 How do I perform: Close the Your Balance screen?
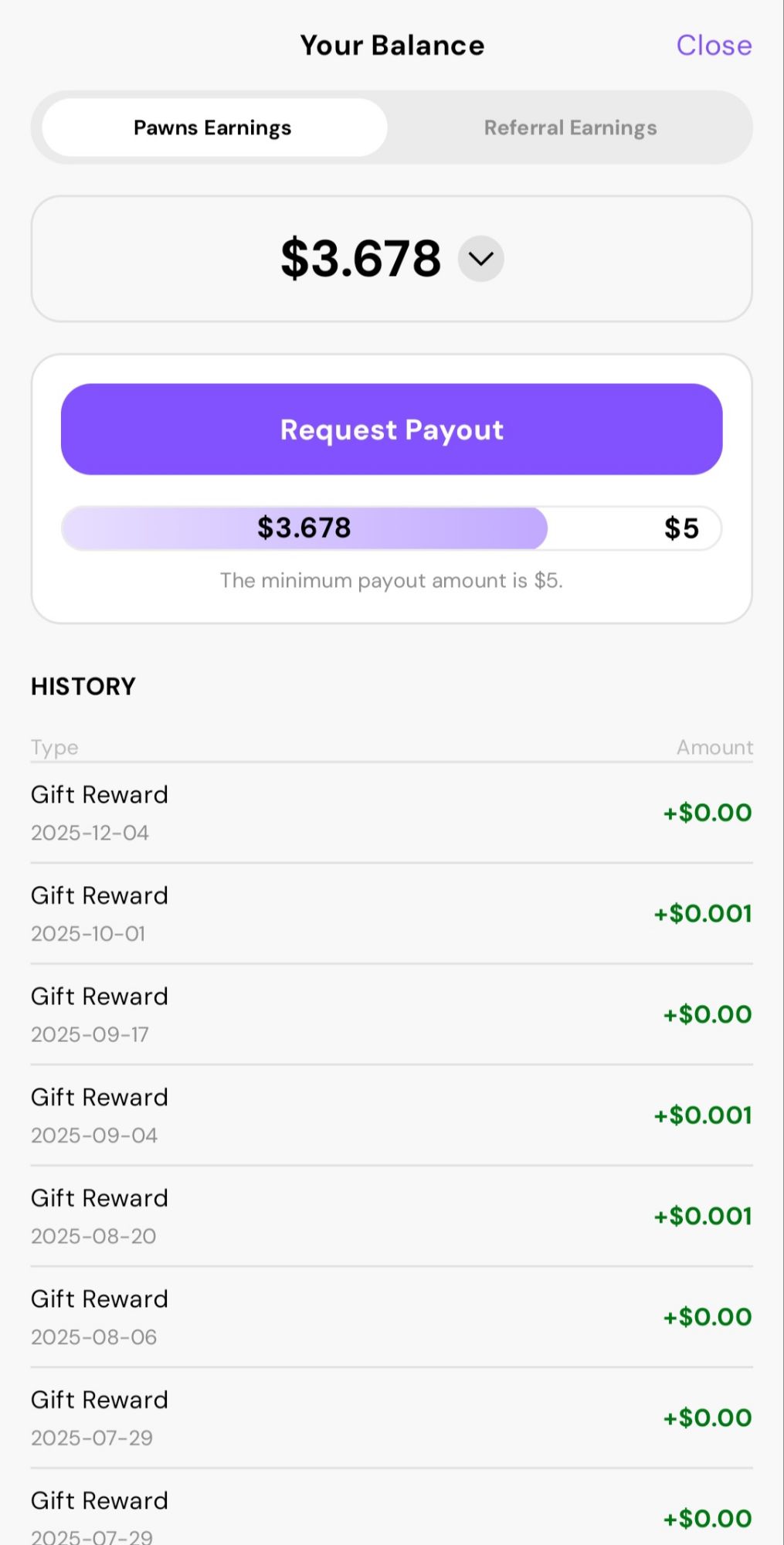coord(714,46)
